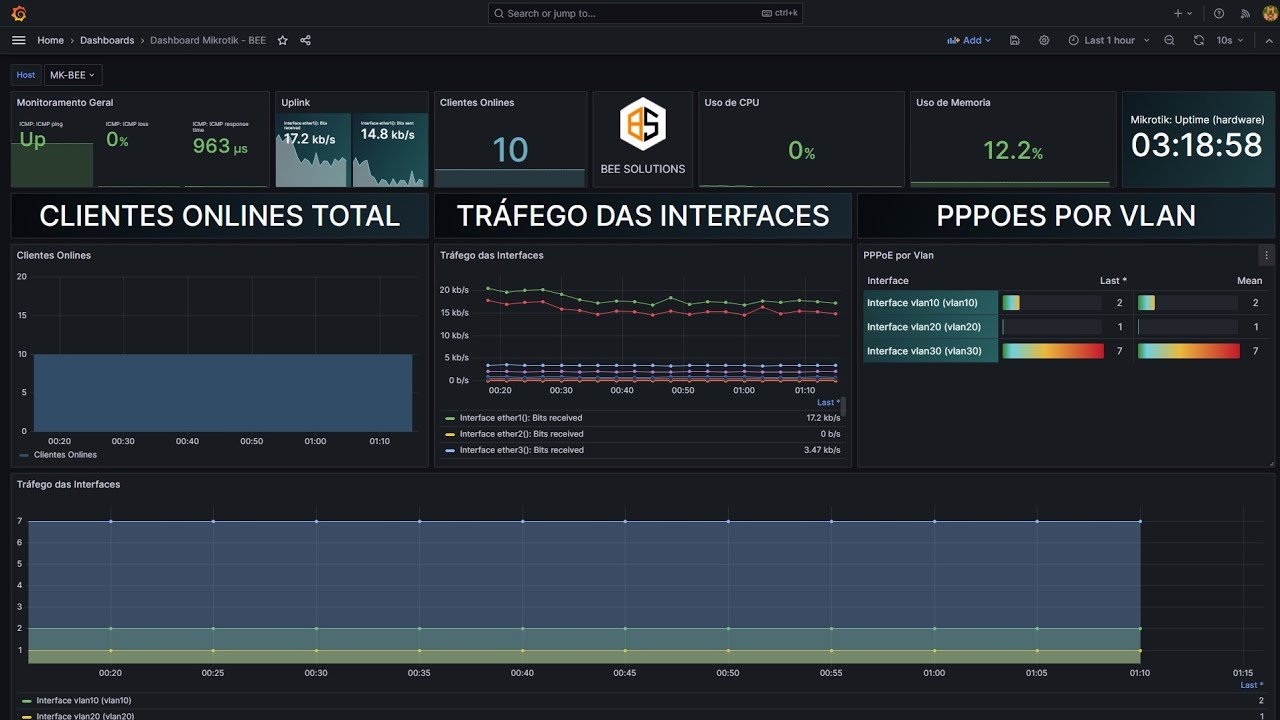Open the news feed icon
The image size is (1280, 720).
click(1245, 13)
